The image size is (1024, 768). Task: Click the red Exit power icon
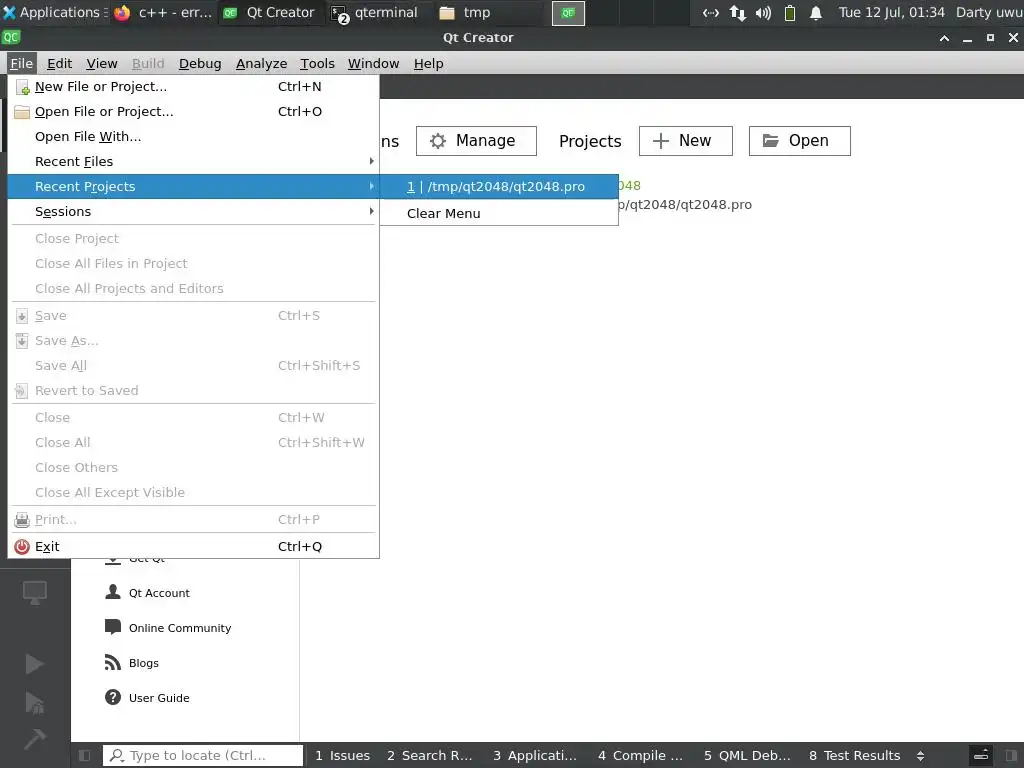pyautogui.click(x=22, y=547)
